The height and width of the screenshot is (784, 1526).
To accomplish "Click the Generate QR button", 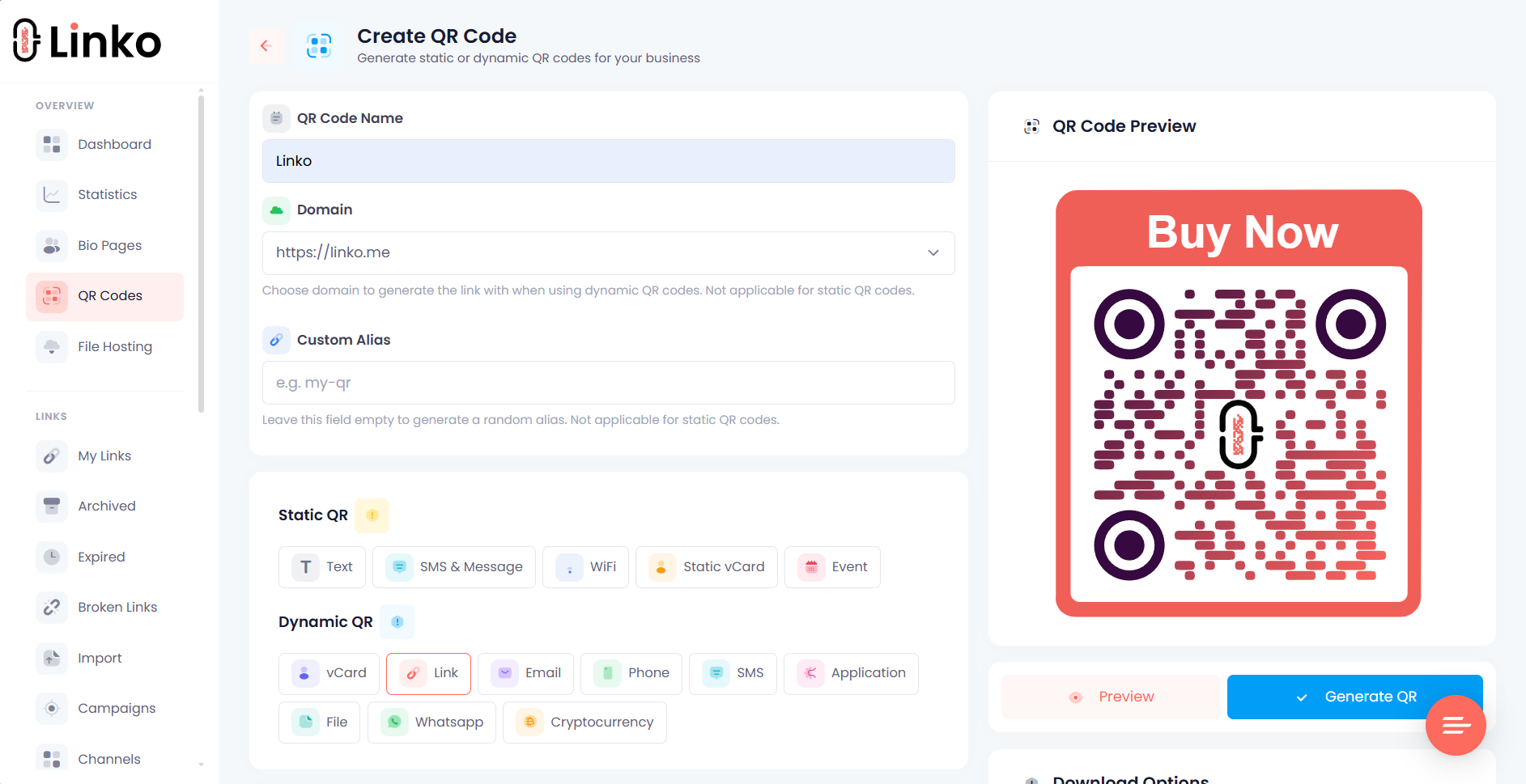I will click(1355, 697).
